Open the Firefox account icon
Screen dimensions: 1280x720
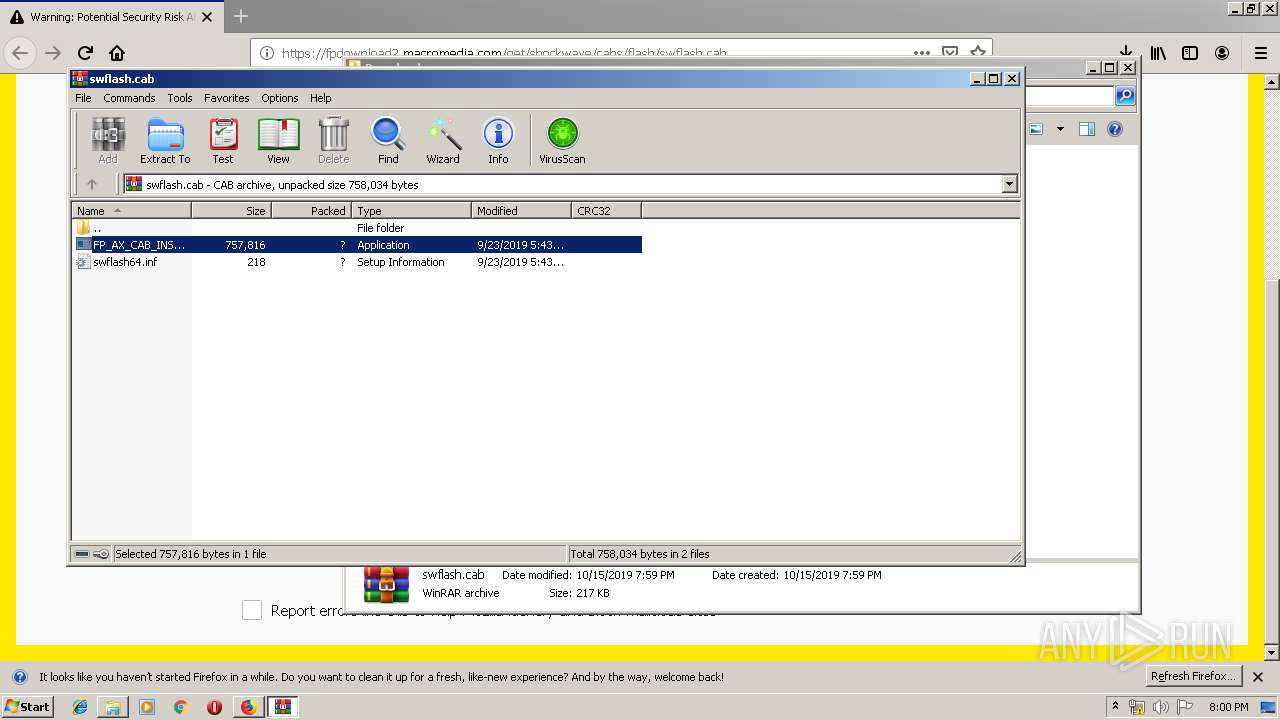pos(1222,53)
